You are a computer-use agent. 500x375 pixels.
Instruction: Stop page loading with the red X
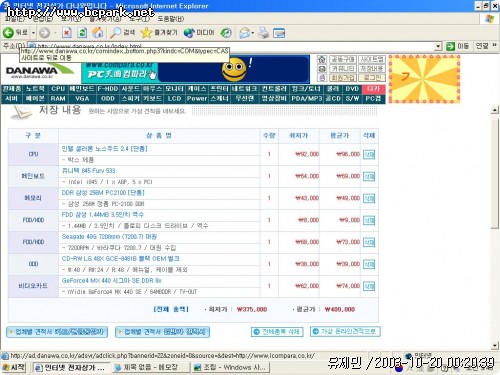tap(67, 33)
